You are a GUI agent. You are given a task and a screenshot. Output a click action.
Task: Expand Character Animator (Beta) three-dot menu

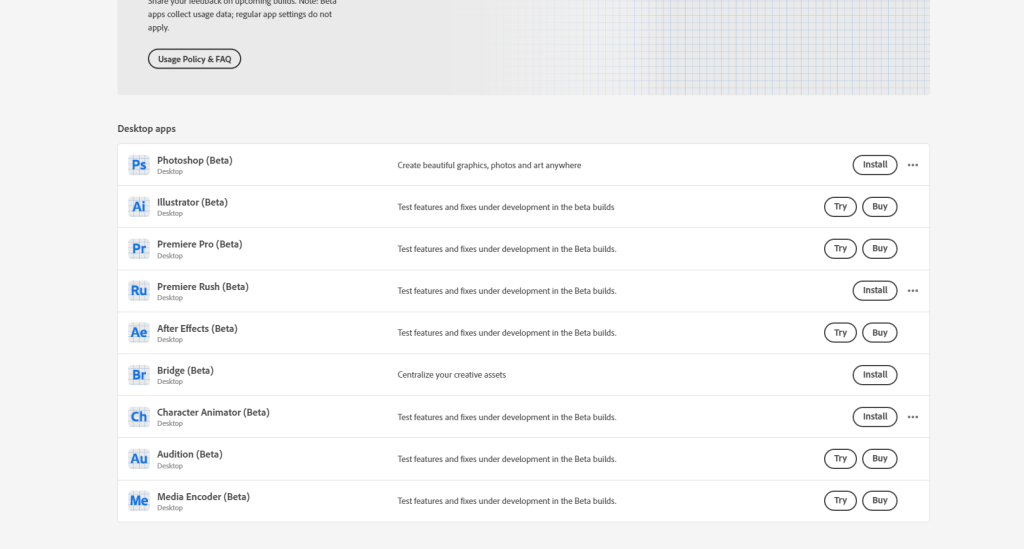coord(912,417)
